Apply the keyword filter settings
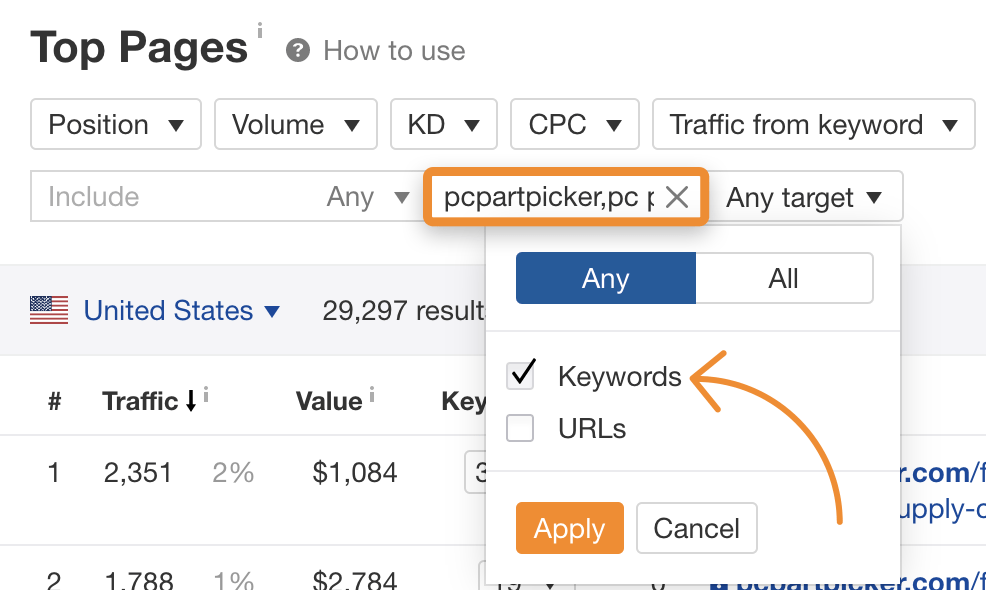The width and height of the screenshot is (986, 590). pos(569,528)
